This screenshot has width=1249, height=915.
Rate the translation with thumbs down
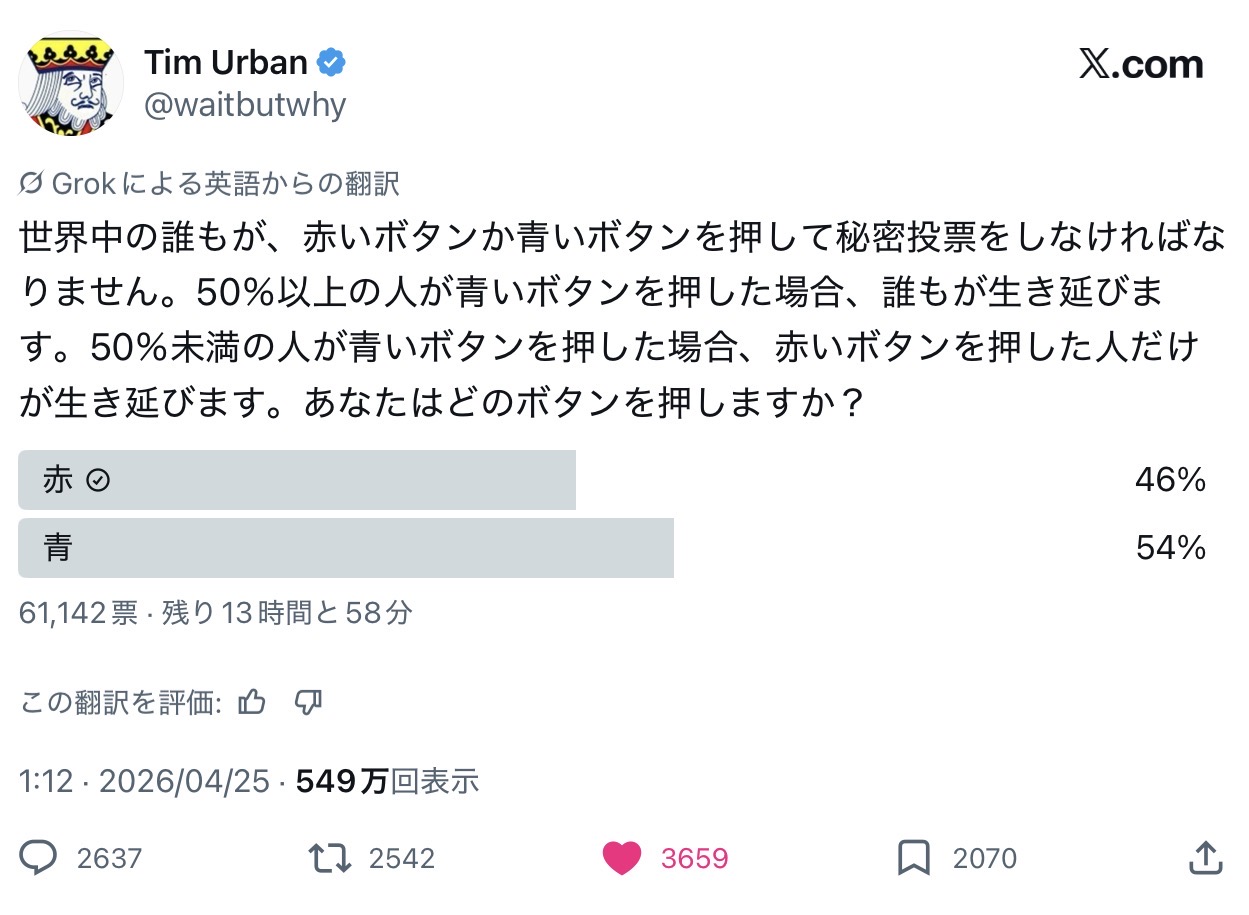tap(308, 703)
